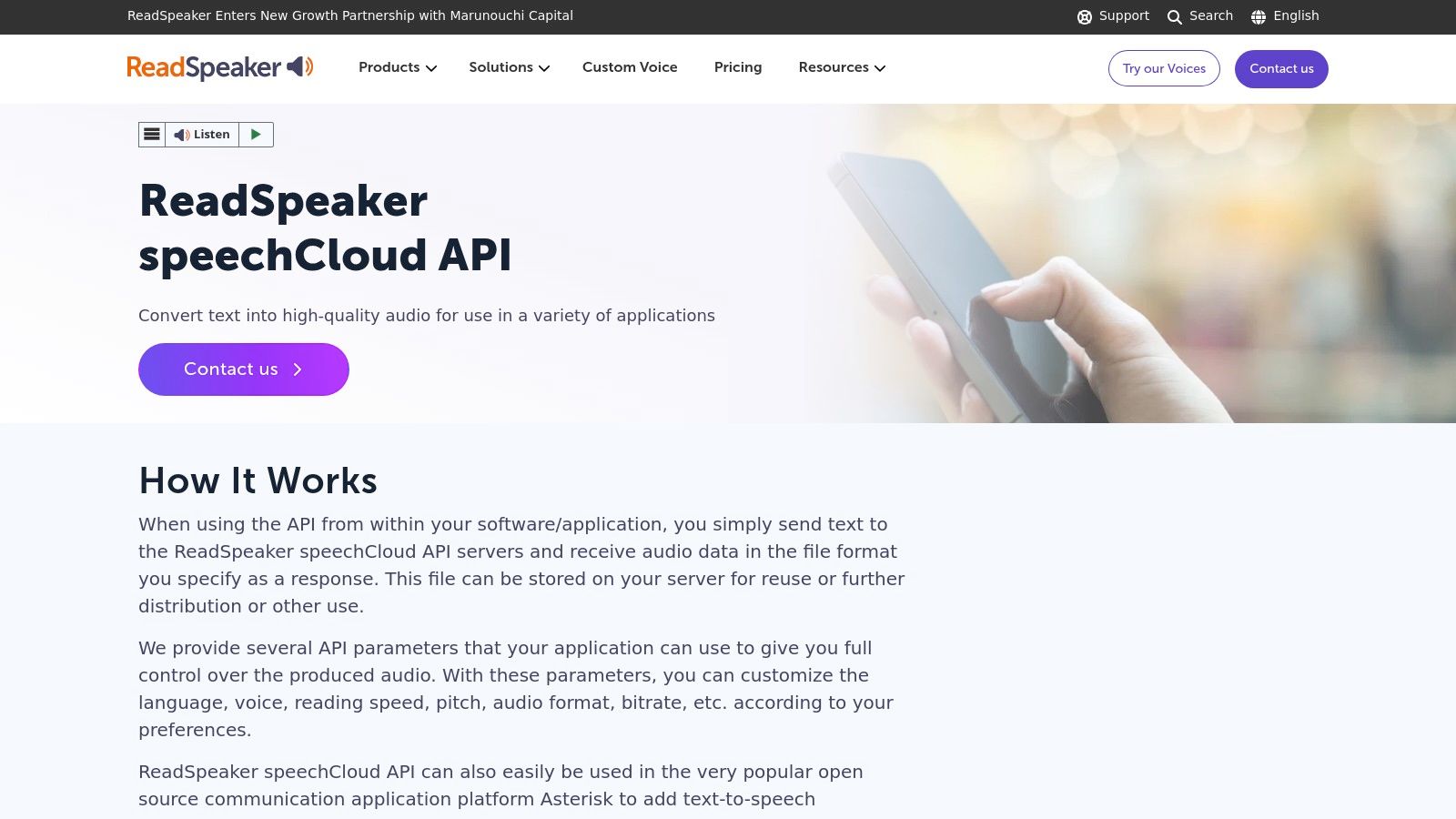Image resolution: width=1456 pixels, height=819 pixels.
Task: Click the "Convert text into high-quality audio" tagline
Action: [x=427, y=316]
